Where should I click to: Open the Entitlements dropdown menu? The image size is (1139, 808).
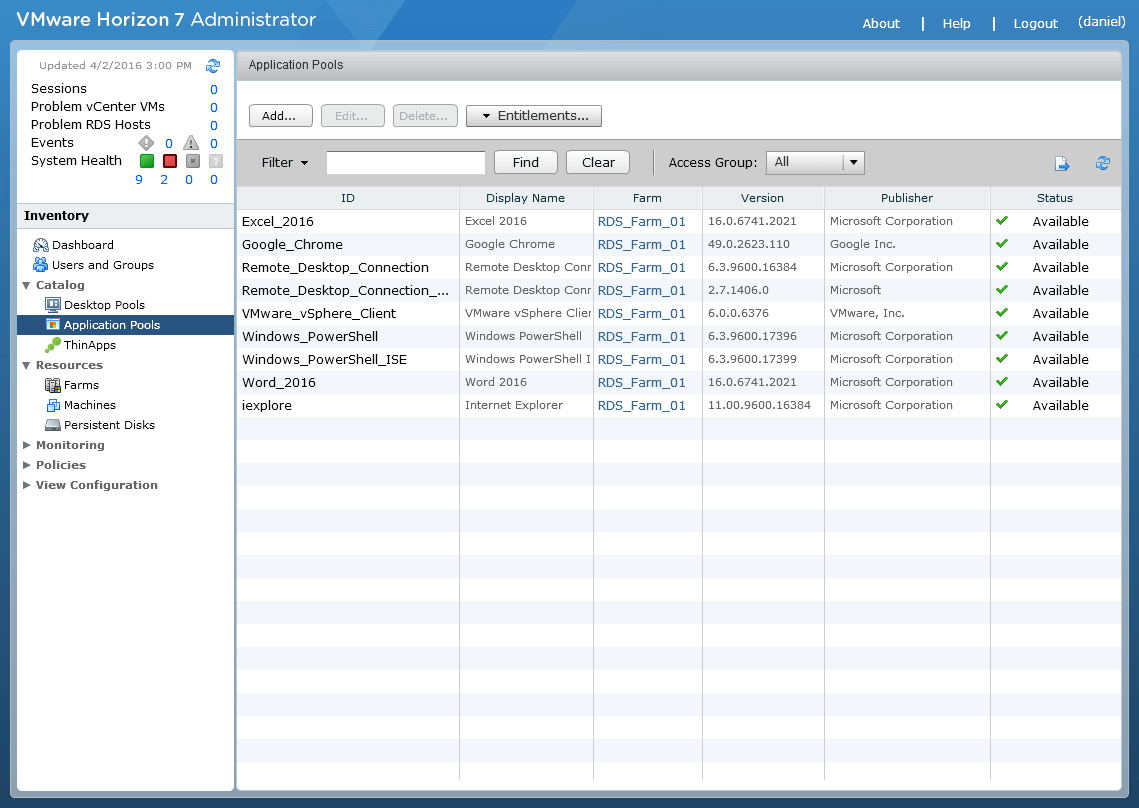coord(534,116)
